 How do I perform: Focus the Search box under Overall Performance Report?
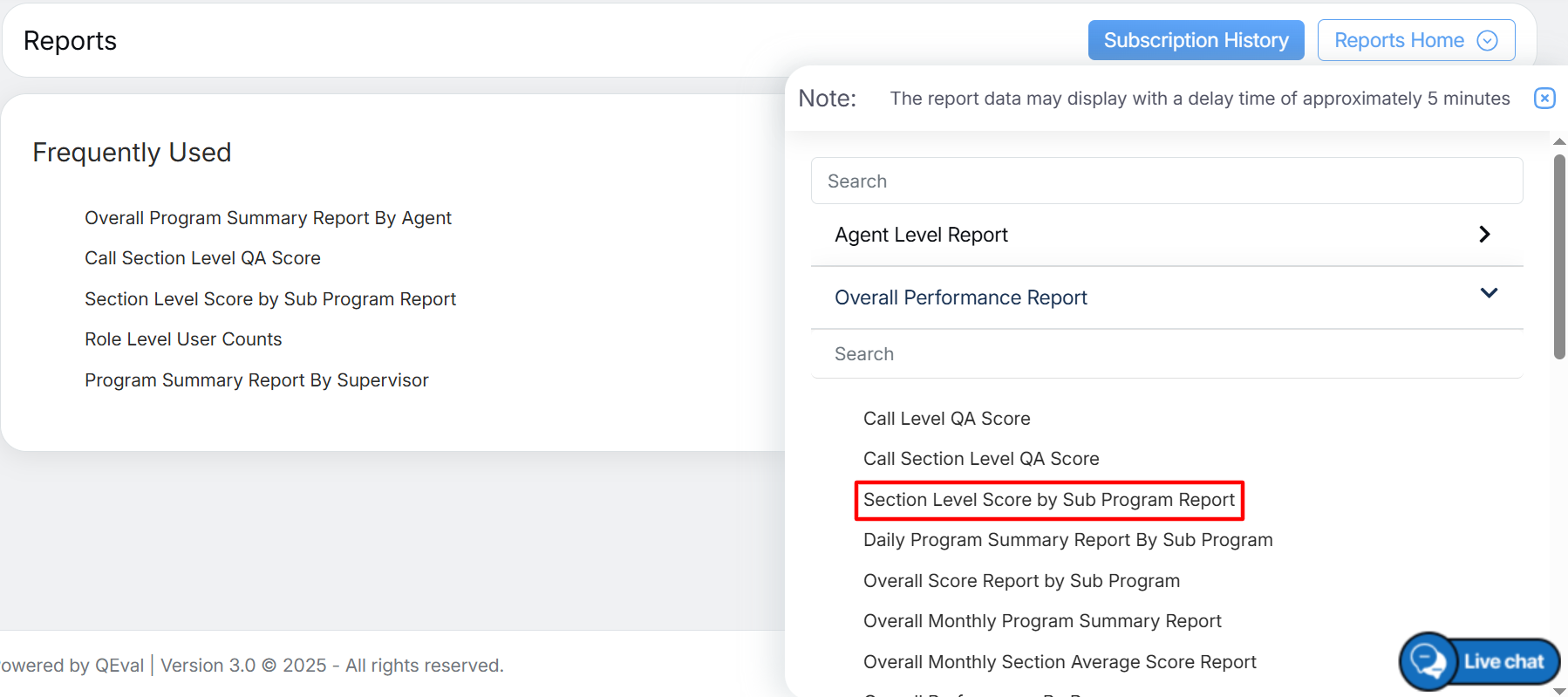pos(1166,354)
